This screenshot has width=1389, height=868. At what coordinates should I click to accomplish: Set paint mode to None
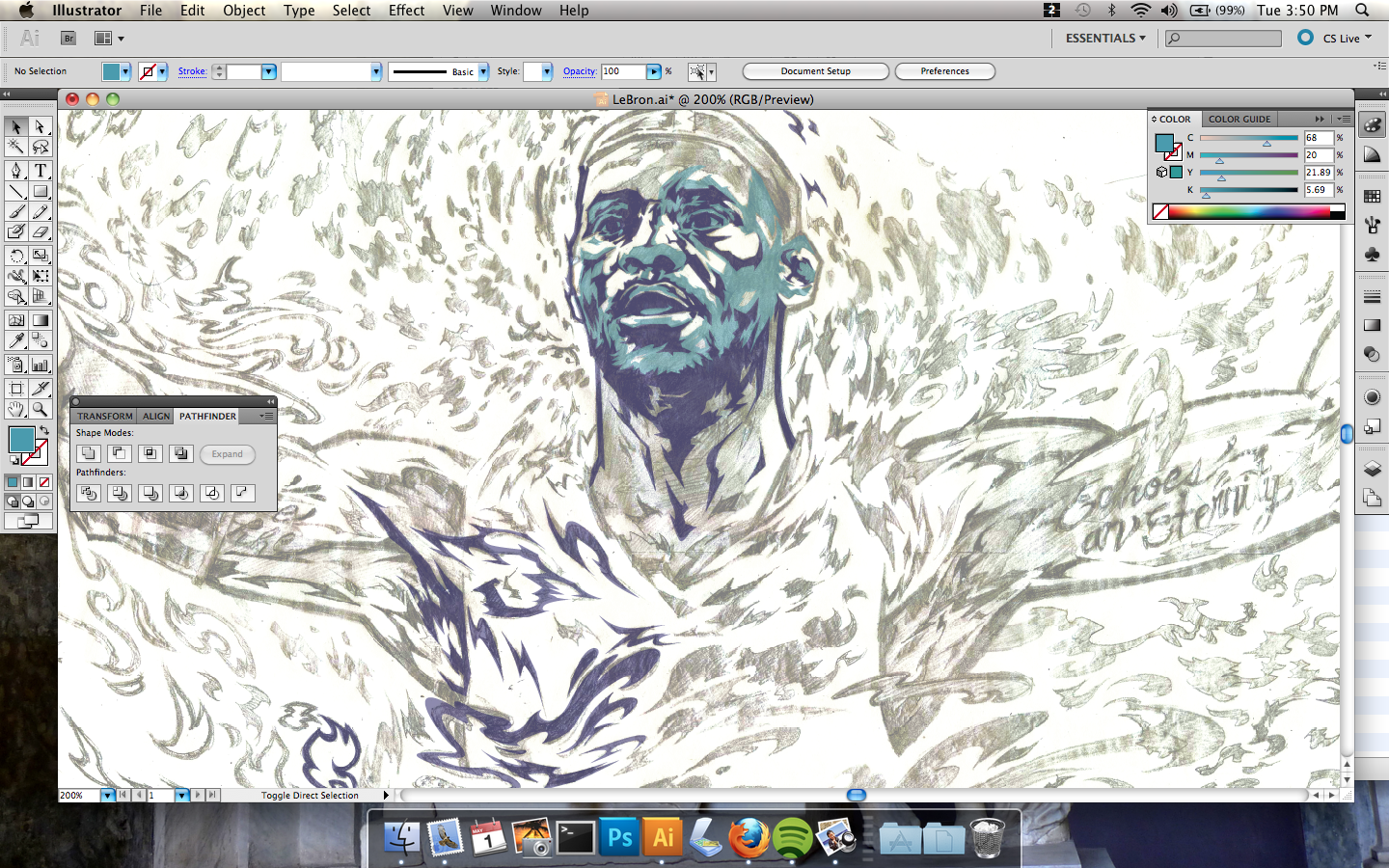pos(43,482)
